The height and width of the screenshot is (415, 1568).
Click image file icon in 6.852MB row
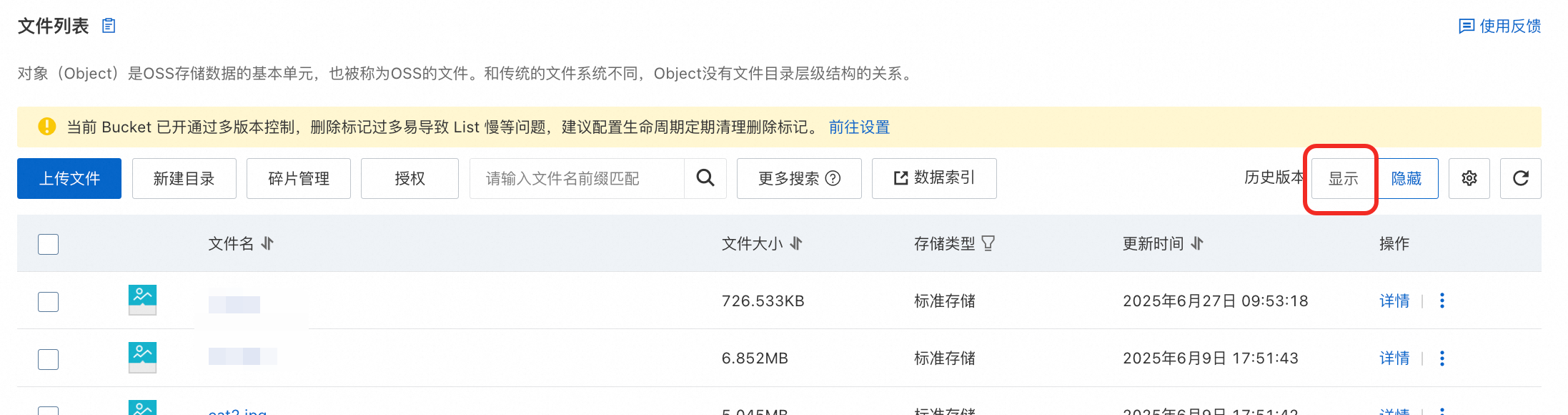[142, 357]
